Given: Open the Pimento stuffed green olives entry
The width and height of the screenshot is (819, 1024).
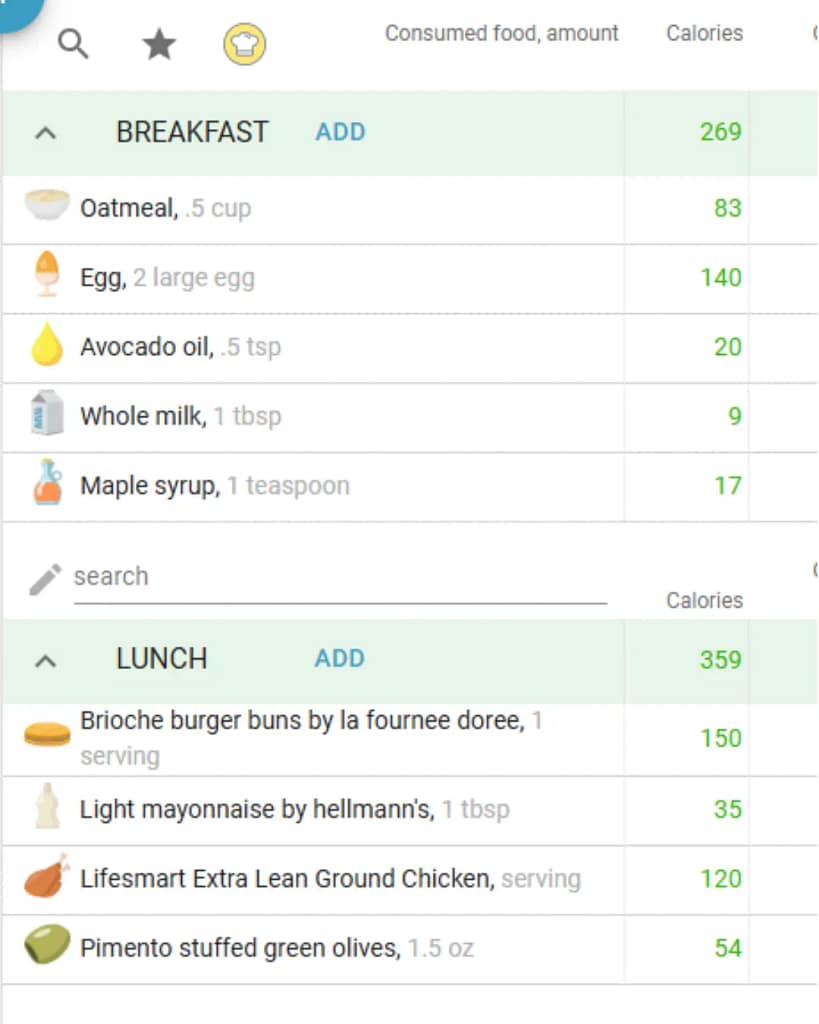Looking at the screenshot, I should coord(240,948).
